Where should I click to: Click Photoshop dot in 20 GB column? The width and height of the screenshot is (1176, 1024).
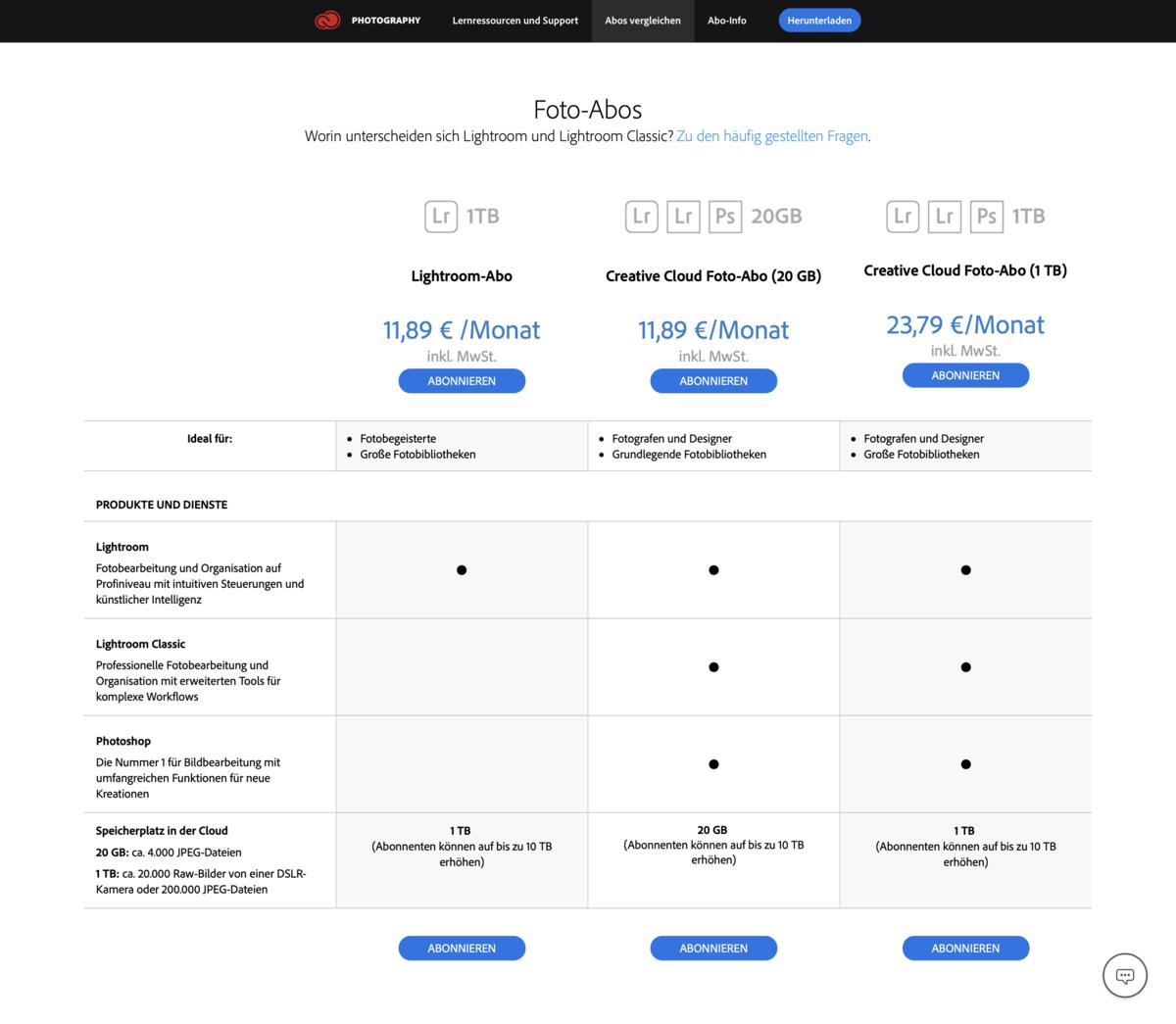click(713, 764)
